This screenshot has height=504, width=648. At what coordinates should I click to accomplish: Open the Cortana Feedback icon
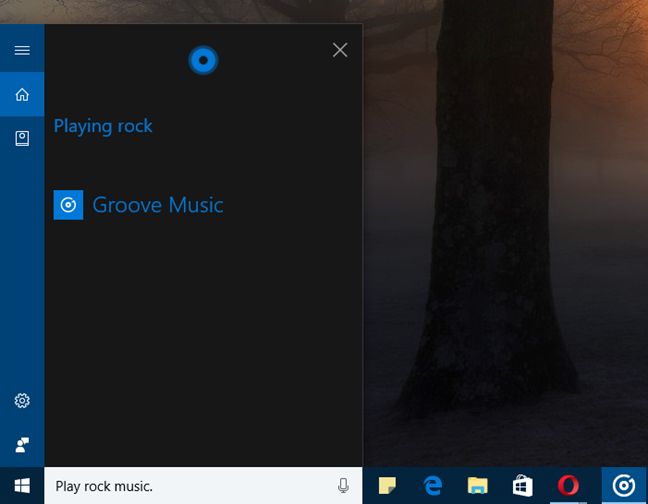pyautogui.click(x=22, y=445)
